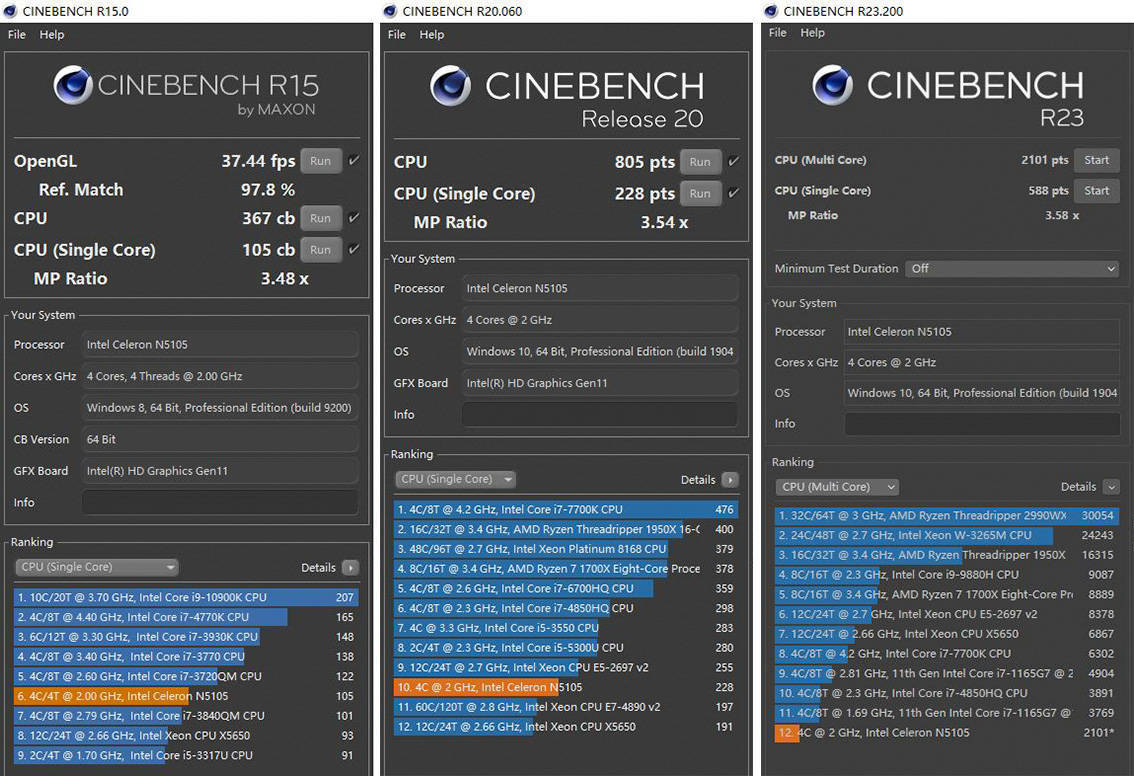Click GFX Board field in R20
Image resolution: width=1134 pixels, height=776 pixels.
[600, 383]
